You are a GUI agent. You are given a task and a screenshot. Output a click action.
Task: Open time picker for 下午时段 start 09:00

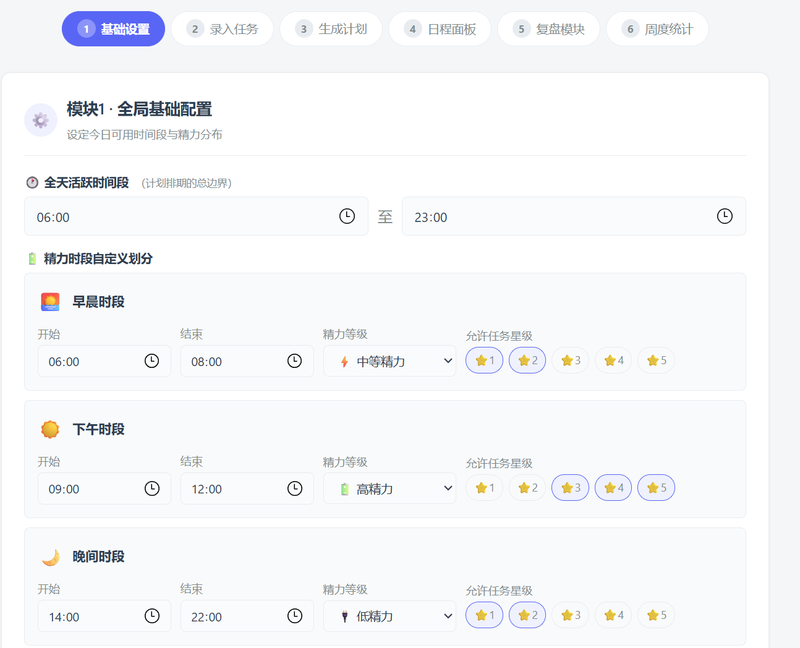click(152, 489)
